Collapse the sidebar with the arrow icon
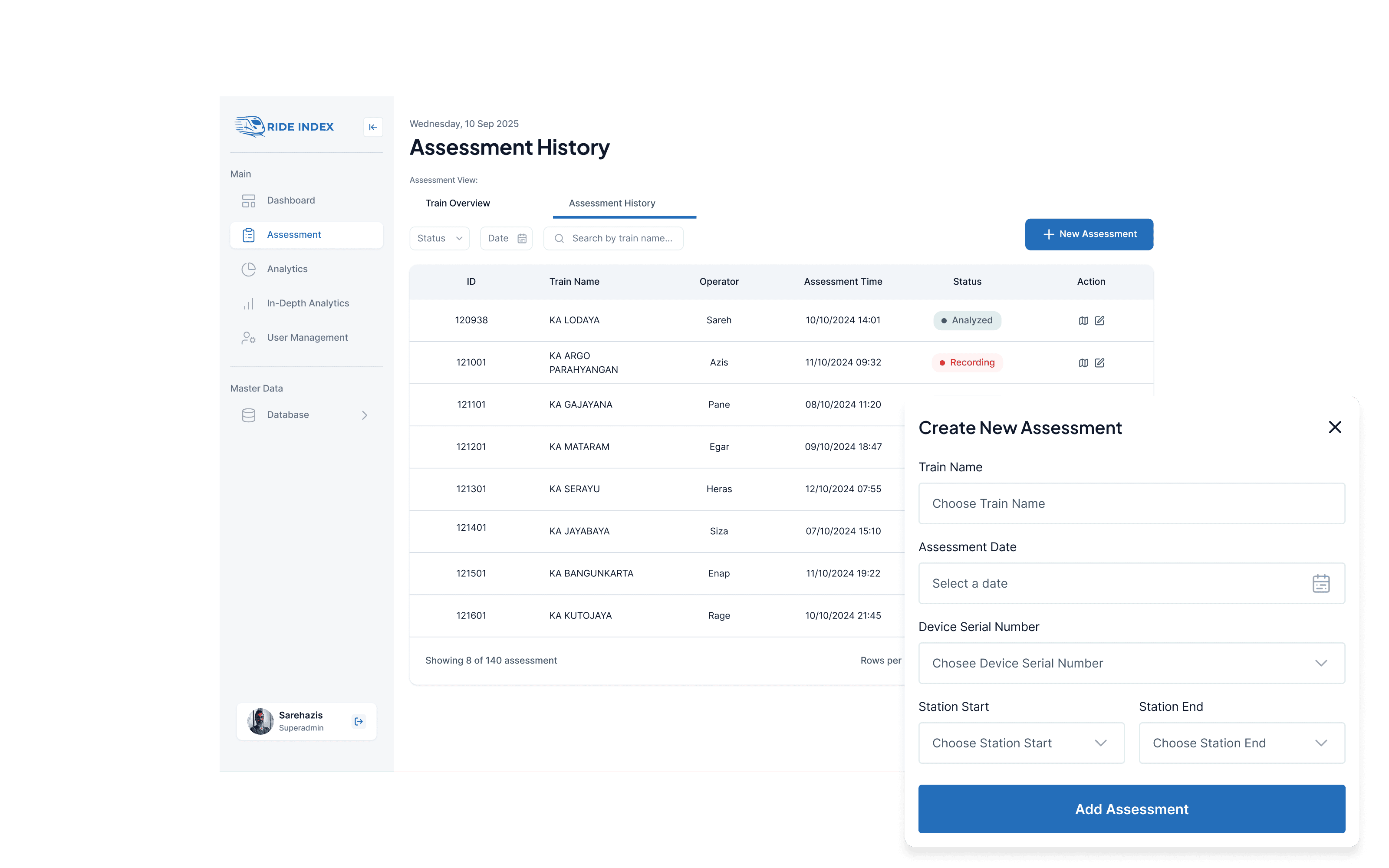This screenshot has height=868, width=1389. tap(373, 127)
